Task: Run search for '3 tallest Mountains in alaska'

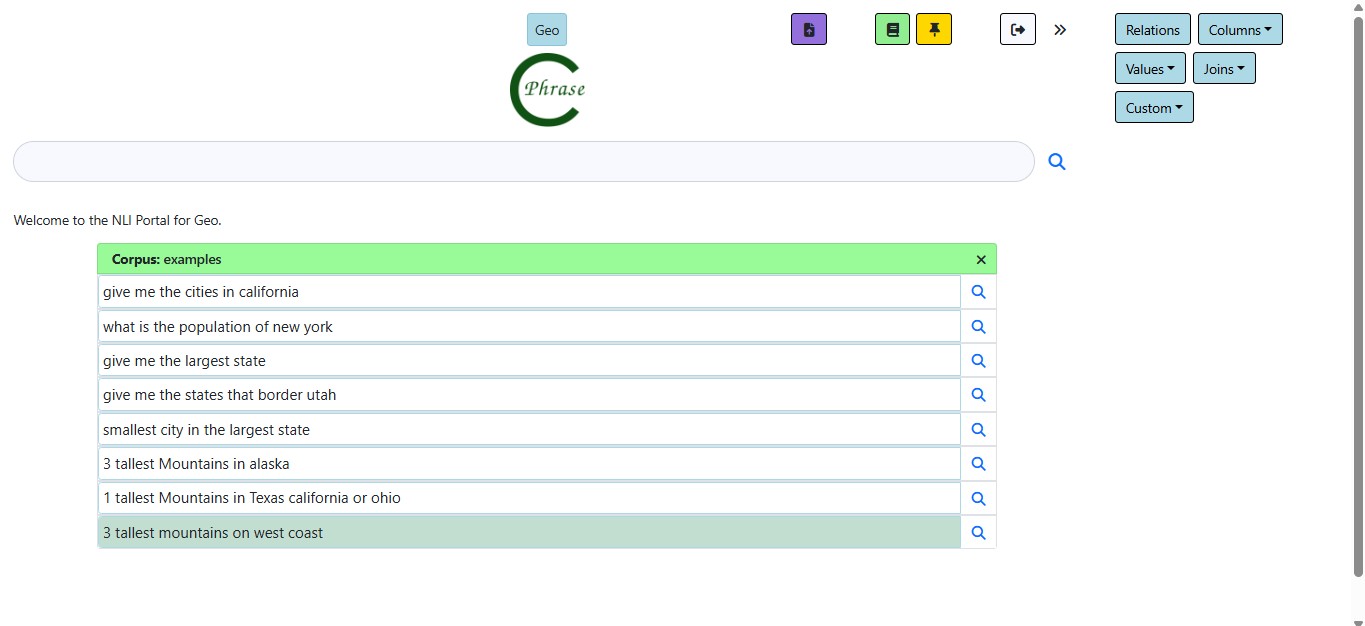Action: click(x=978, y=464)
